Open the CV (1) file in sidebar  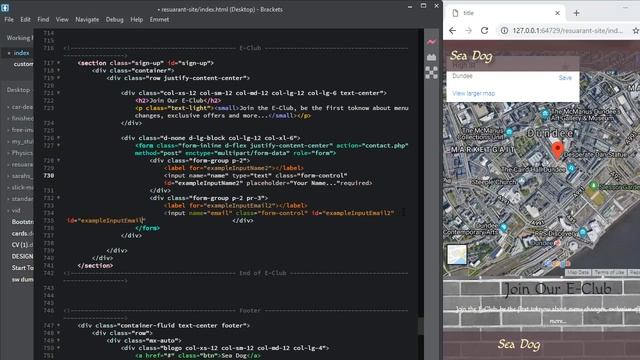[22, 245]
